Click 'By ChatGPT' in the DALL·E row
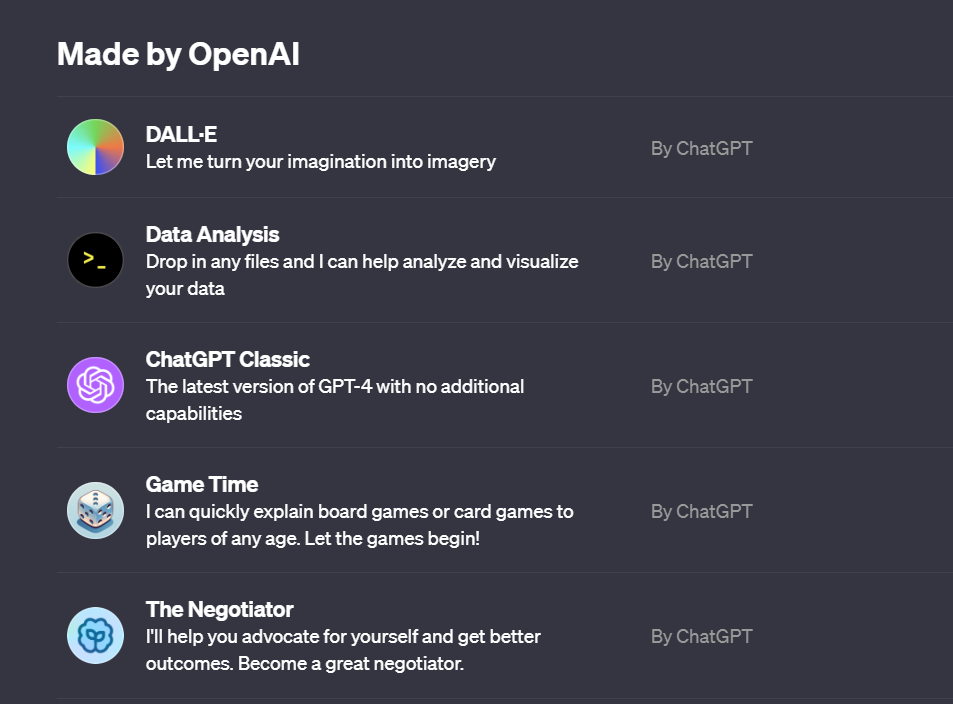The height and width of the screenshot is (704, 953). tap(701, 148)
